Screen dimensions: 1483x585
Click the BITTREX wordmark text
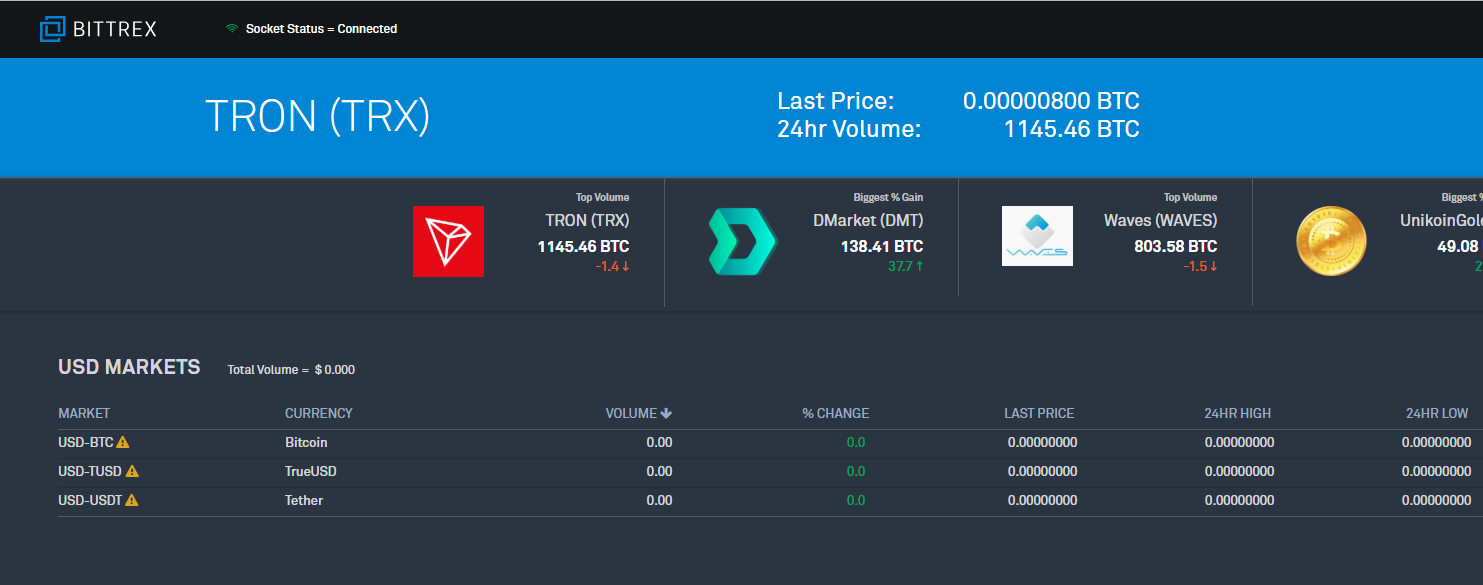point(115,29)
